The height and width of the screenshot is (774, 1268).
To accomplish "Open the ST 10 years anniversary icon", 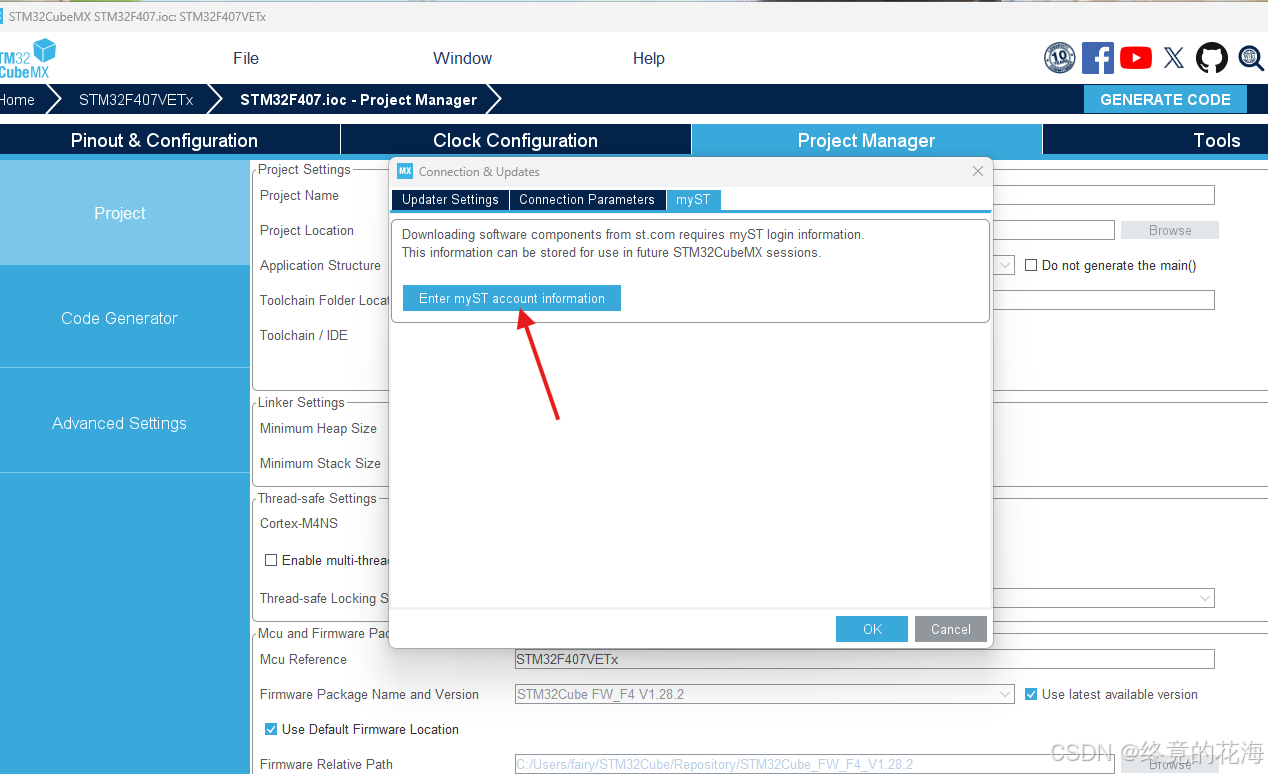I will click(x=1059, y=58).
